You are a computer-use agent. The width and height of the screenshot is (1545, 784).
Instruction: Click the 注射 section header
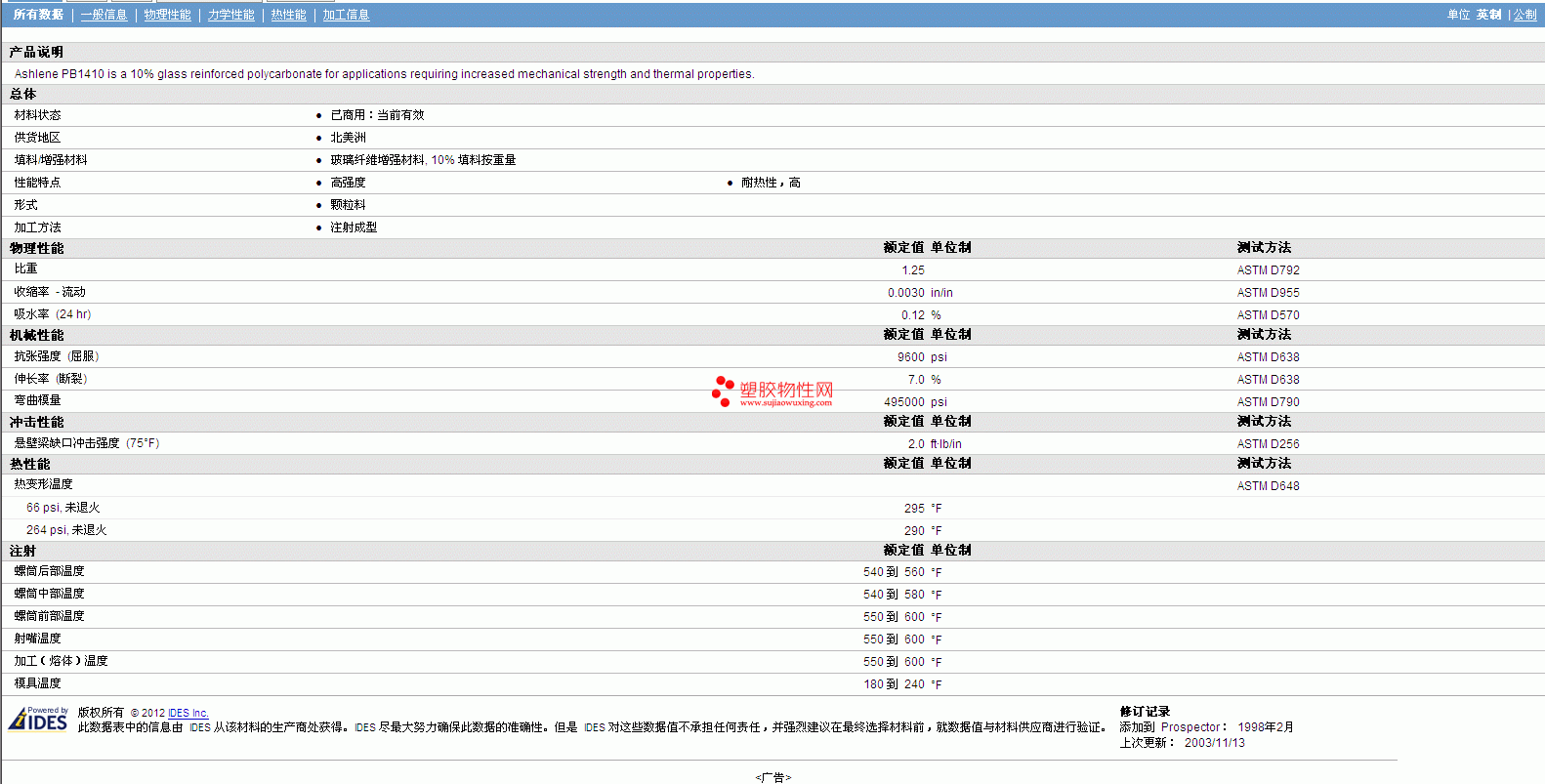coord(22,551)
